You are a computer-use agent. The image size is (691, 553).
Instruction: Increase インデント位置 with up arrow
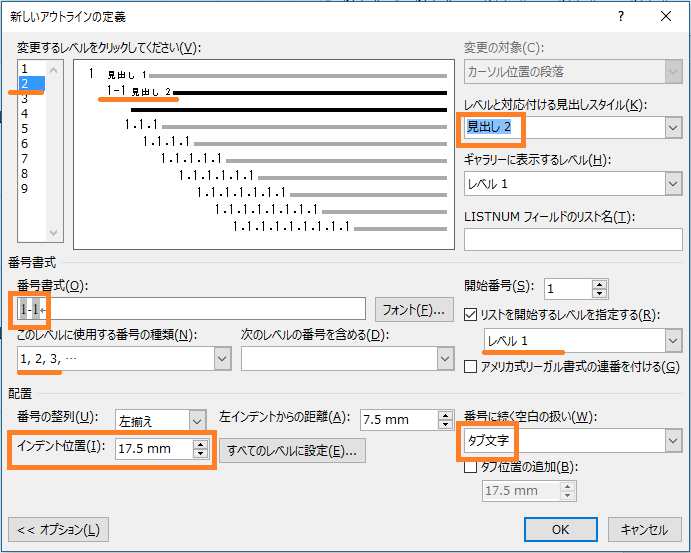click(x=201, y=444)
